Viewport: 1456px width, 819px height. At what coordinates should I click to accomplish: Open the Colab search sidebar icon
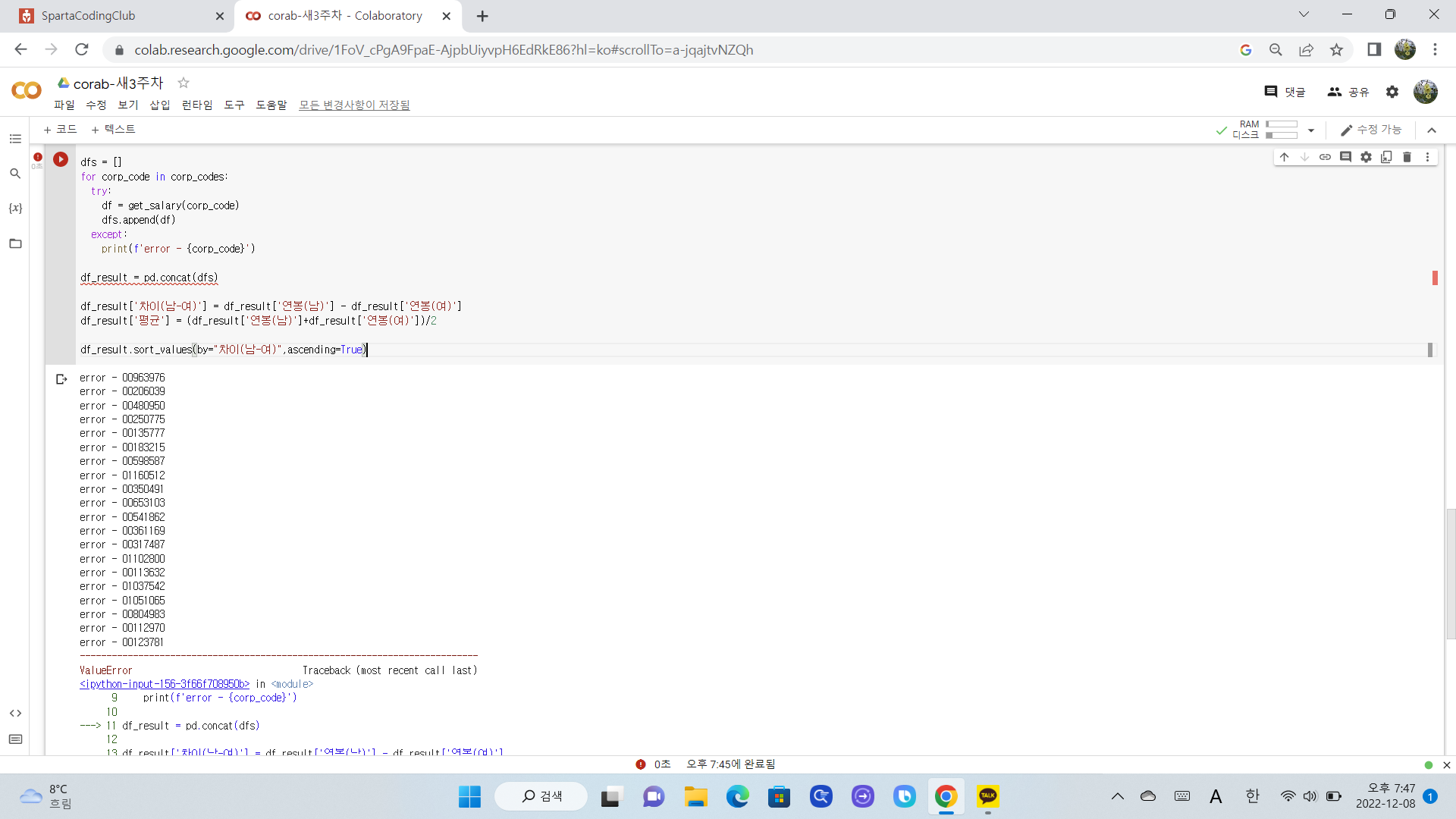pos(15,174)
